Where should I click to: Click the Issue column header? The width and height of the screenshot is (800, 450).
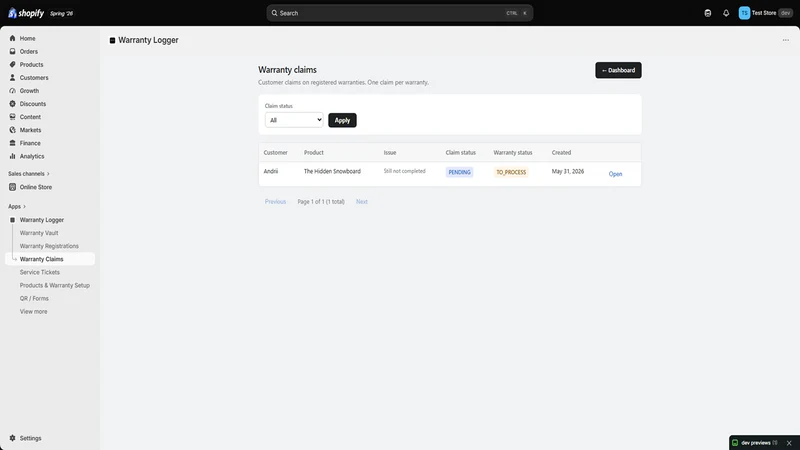(x=390, y=153)
